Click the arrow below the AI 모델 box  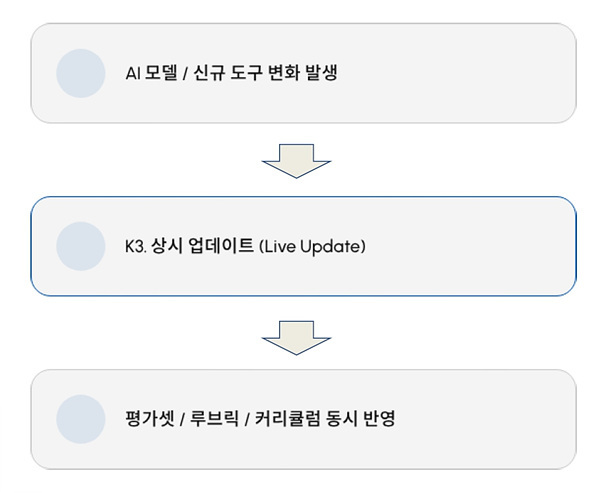(x=296, y=160)
